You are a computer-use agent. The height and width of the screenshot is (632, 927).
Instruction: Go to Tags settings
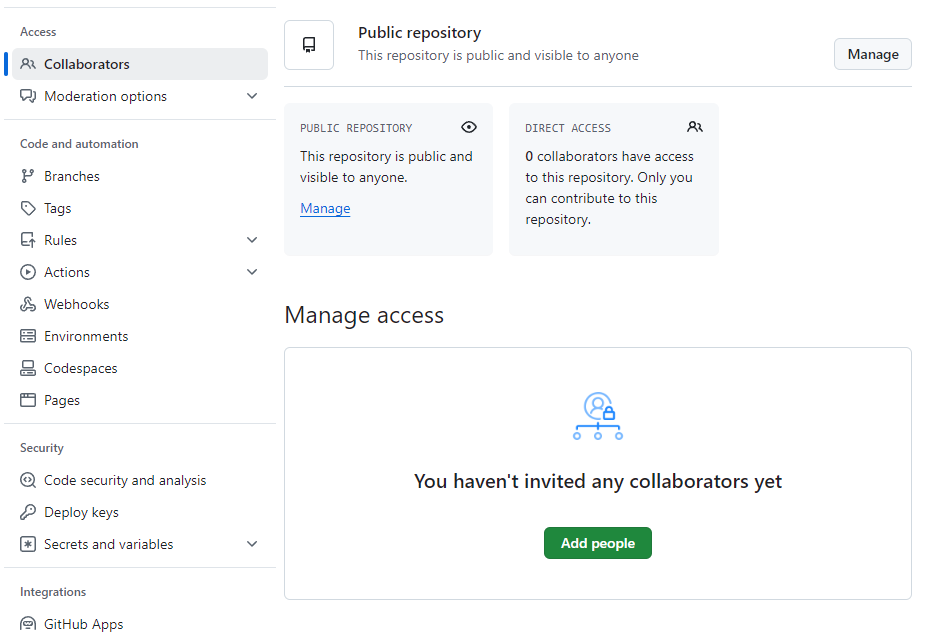click(x=140, y=208)
